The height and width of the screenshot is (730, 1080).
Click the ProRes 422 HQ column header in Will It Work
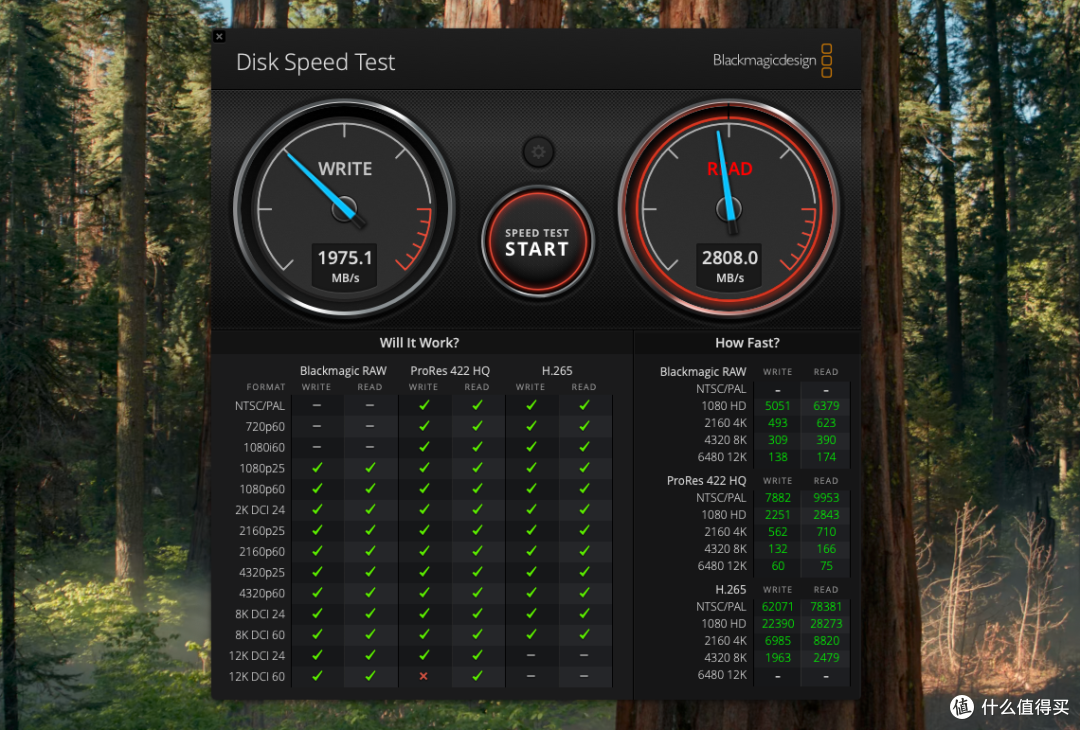click(x=450, y=371)
